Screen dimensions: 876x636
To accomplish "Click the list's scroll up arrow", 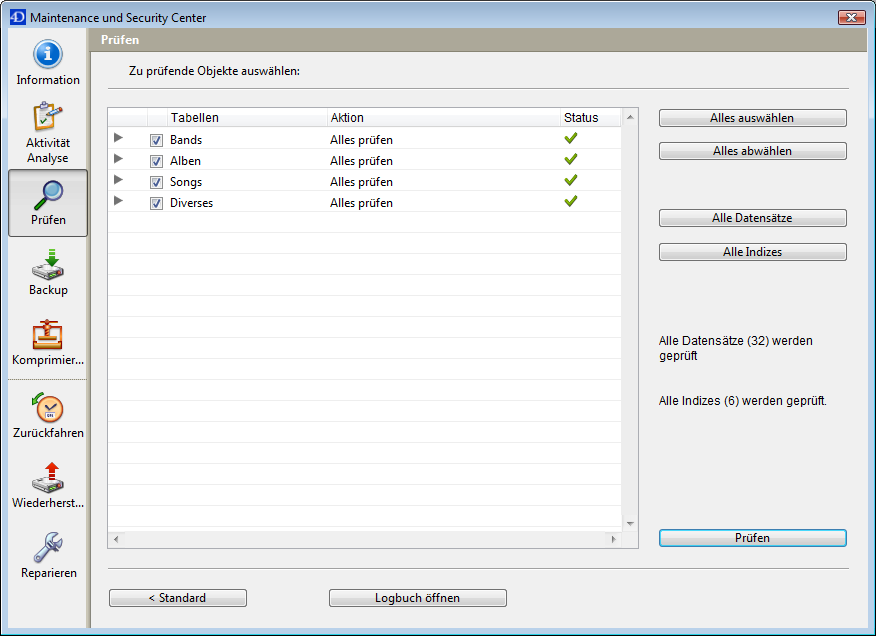I will tap(630, 117).
